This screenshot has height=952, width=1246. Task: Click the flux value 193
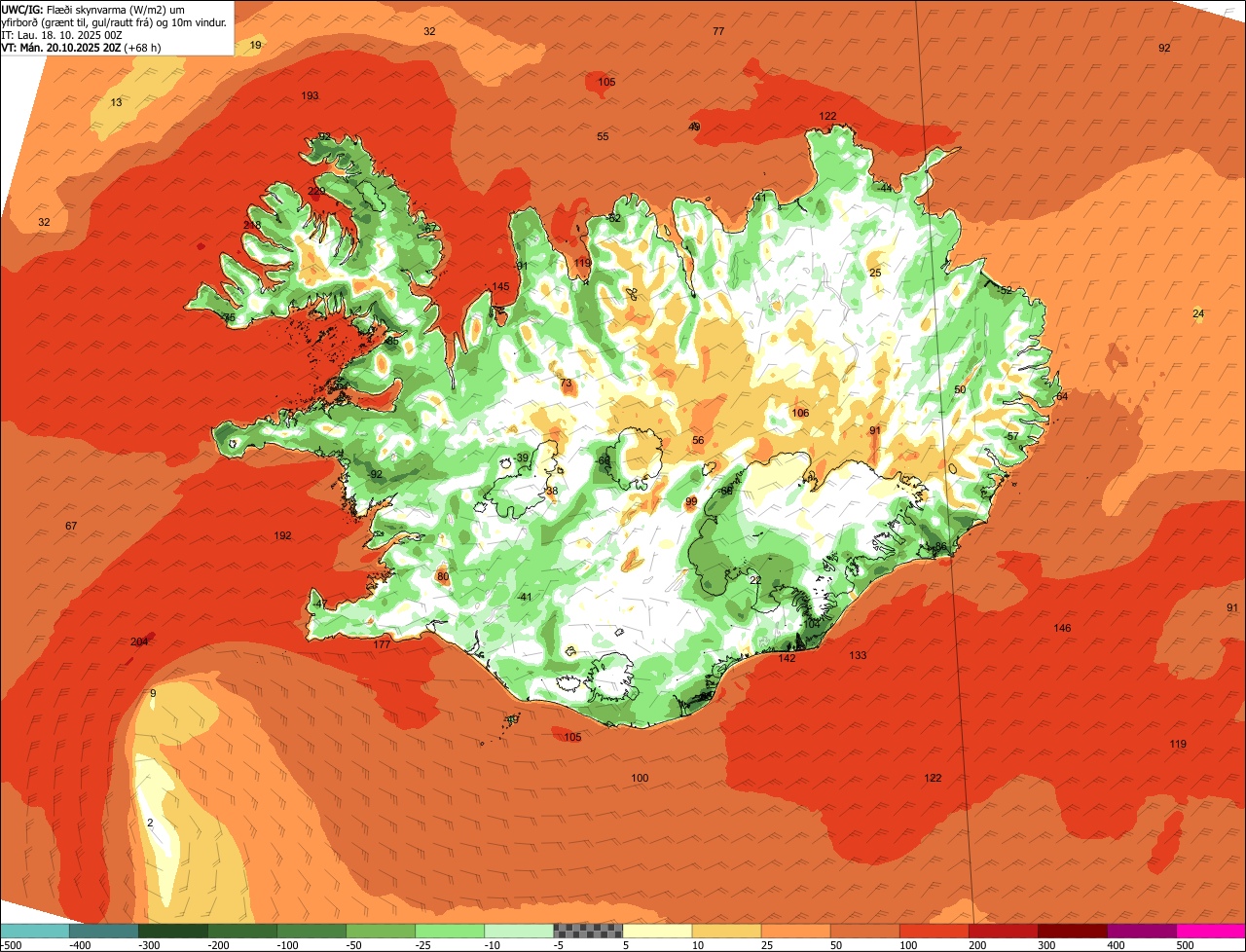tap(310, 95)
